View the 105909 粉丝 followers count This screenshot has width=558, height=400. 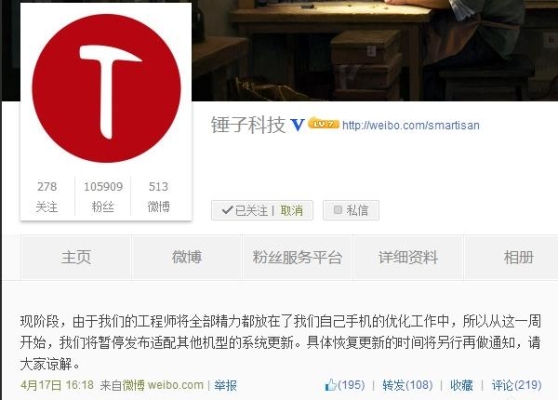tap(103, 196)
